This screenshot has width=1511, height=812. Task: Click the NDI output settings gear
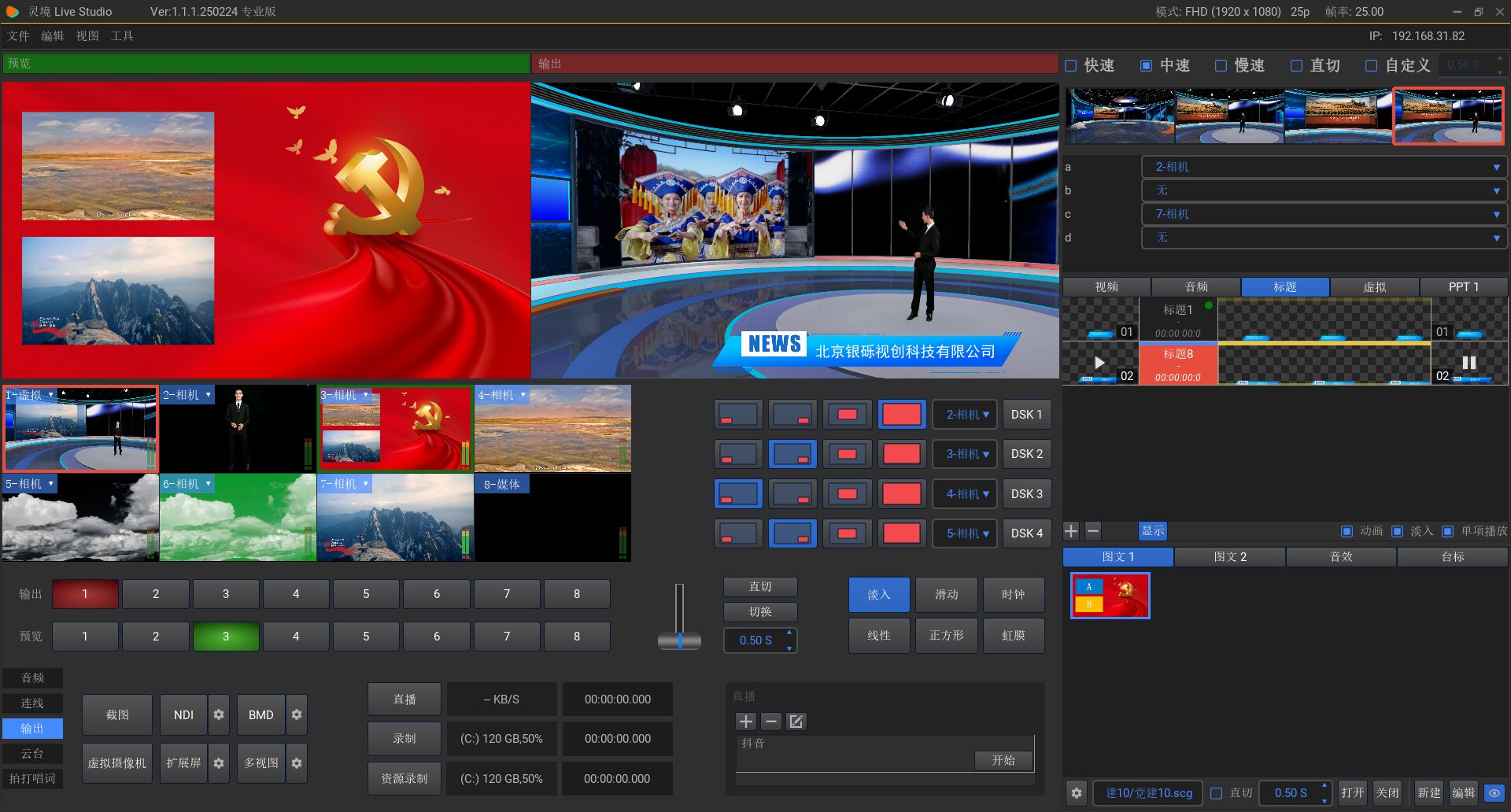tap(219, 714)
